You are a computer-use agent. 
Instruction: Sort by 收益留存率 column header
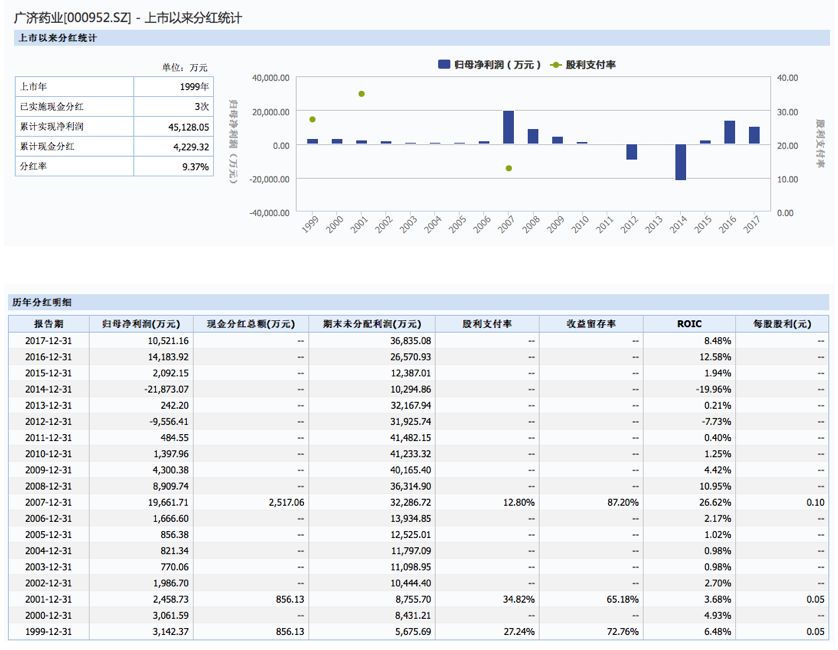click(x=591, y=324)
